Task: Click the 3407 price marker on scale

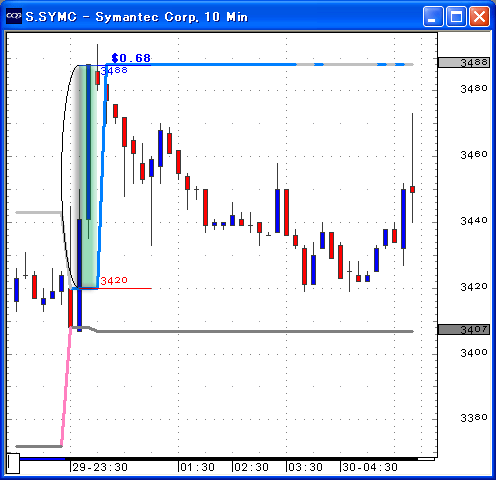Action: (464, 330)
